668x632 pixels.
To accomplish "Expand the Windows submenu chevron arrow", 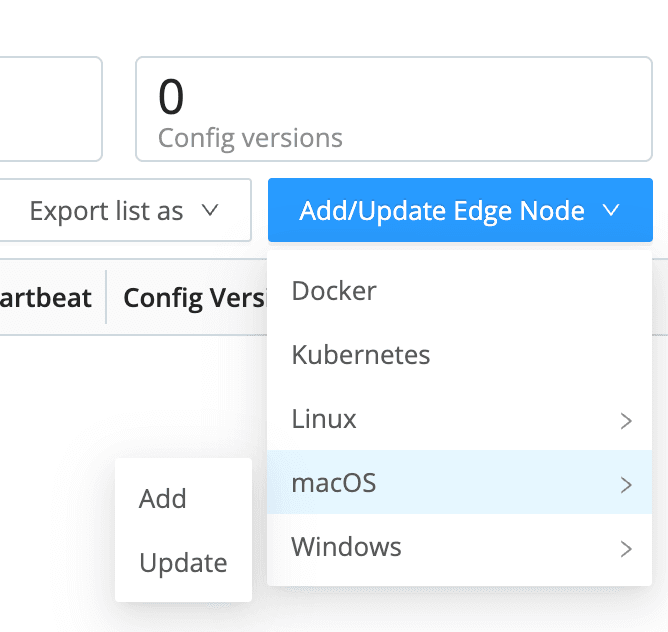I will point(626,549).
